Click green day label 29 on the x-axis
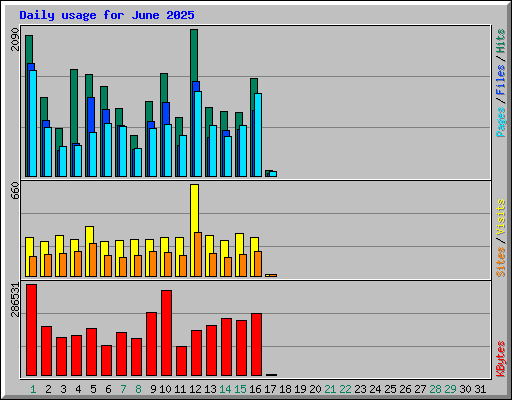Screen dimensions: 512x400 point(450,389)
